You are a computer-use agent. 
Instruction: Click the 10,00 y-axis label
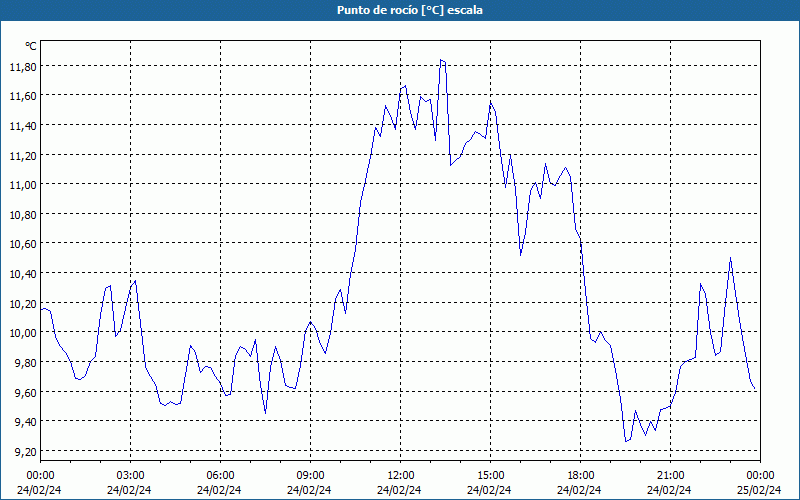click(23, 333)
